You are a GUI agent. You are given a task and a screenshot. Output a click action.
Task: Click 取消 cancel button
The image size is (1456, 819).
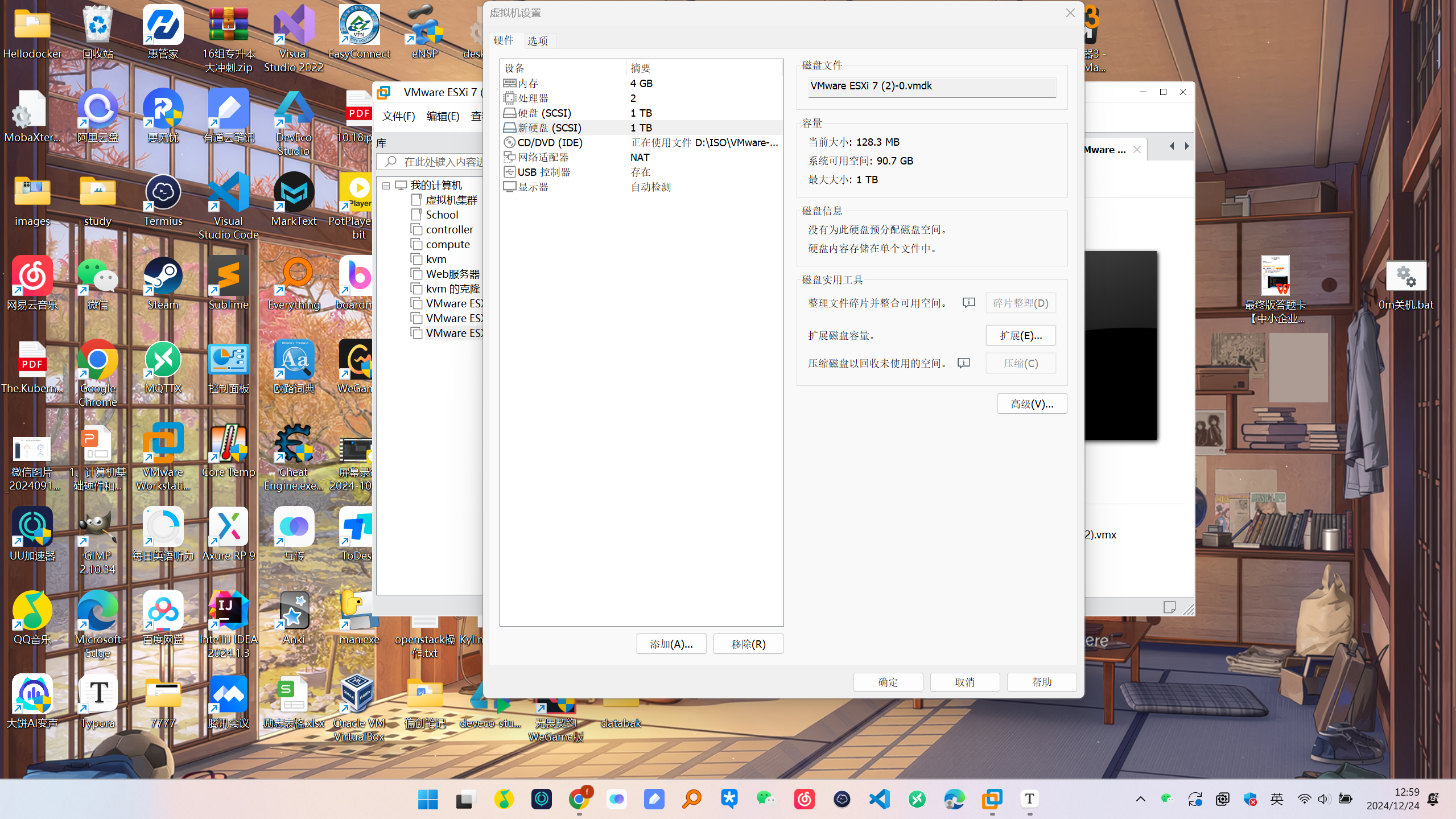[965, 682]
